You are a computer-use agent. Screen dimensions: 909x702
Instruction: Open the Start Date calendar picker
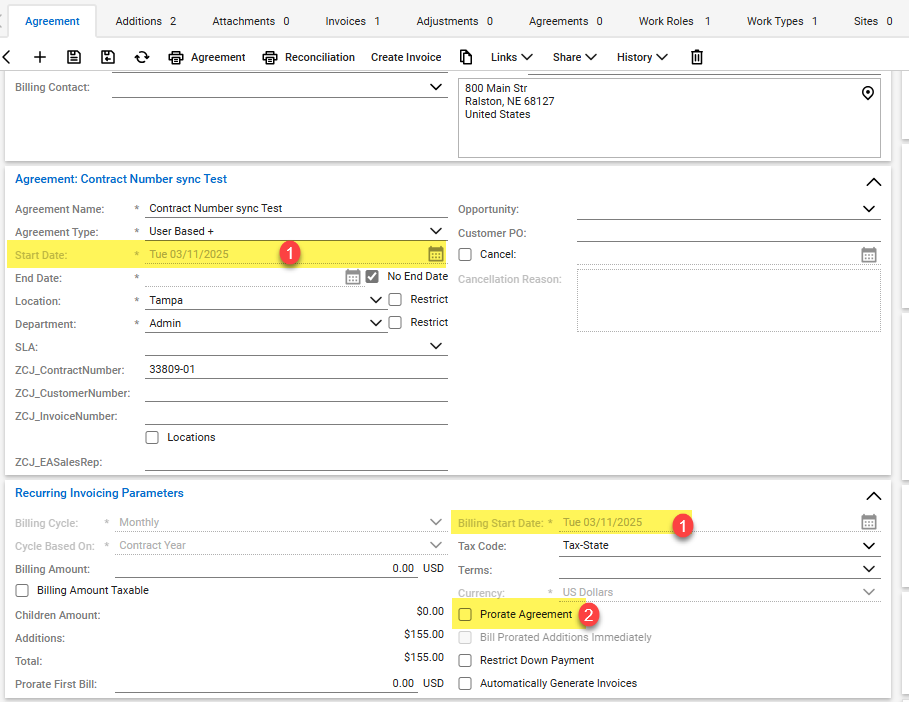point(435,254)
